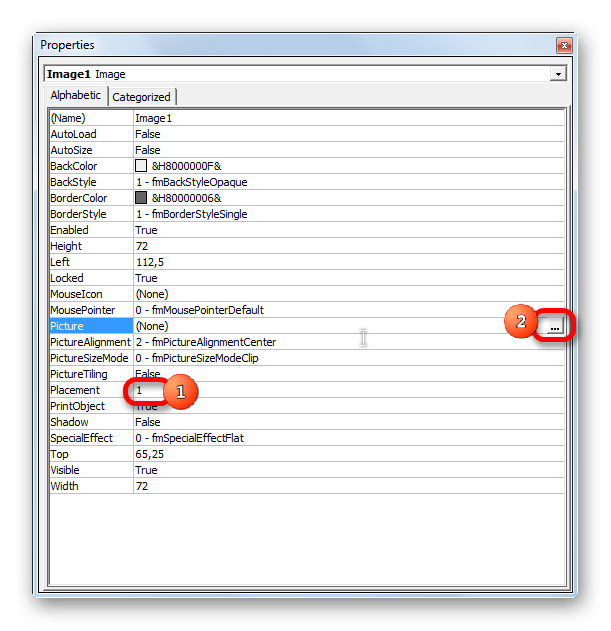Select the BorderStyle property
The image size is (611, 631).
(x=91, y=214)
